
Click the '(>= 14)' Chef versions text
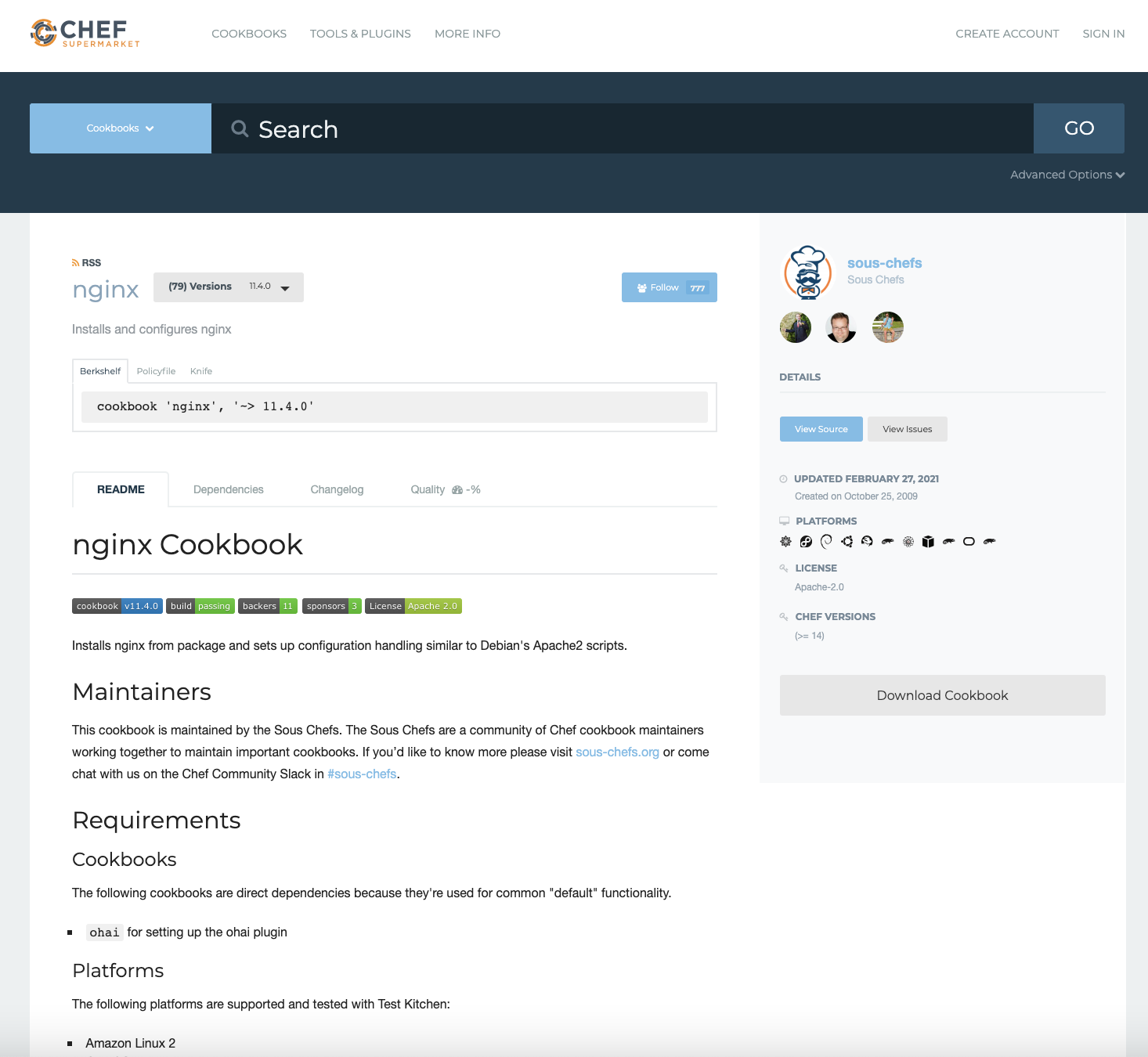click(810, 636)
